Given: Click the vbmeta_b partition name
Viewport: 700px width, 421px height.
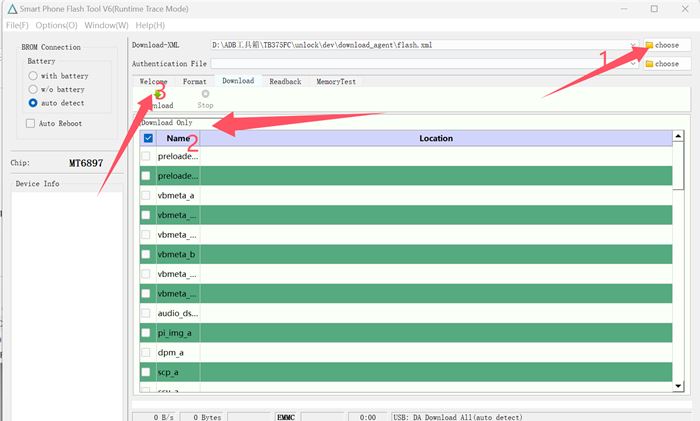Looking at the screenshot, I should pos(176,254).
